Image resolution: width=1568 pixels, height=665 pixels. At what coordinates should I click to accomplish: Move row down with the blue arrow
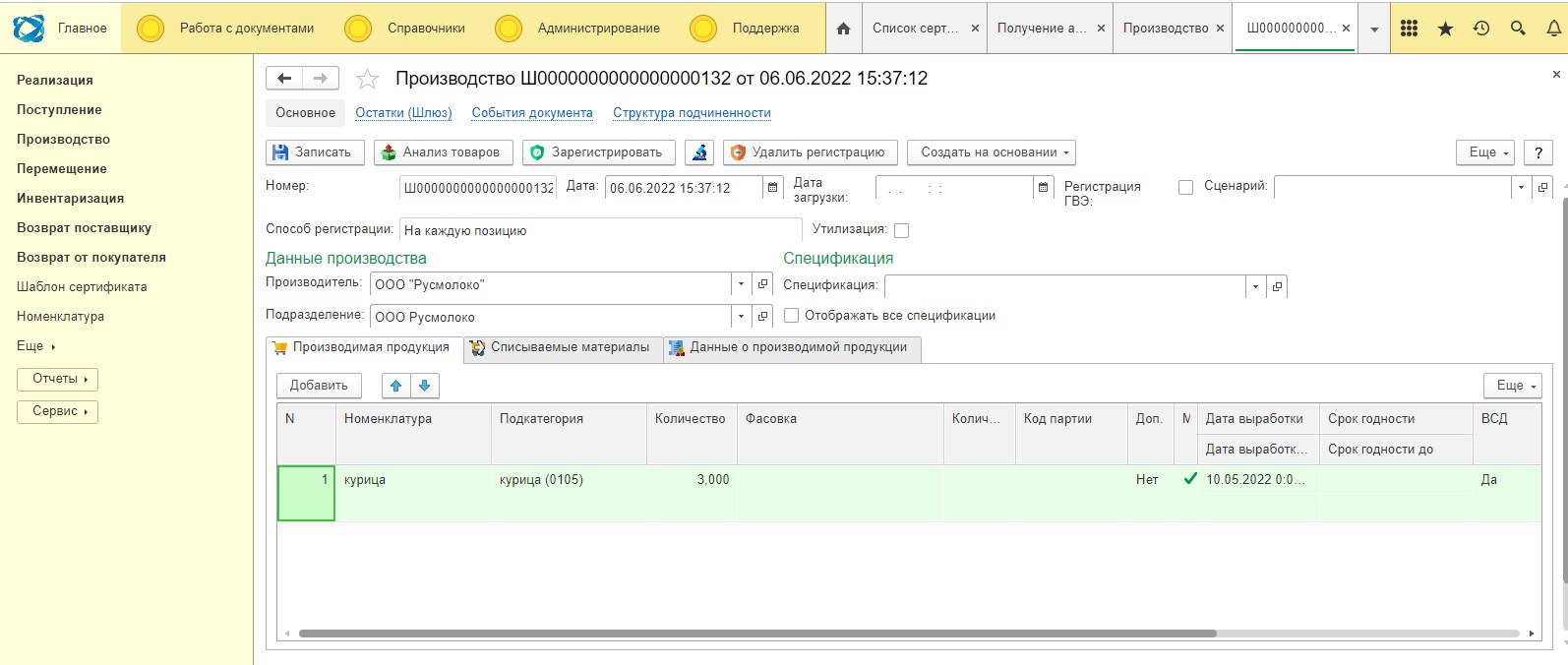click(425, 386)
